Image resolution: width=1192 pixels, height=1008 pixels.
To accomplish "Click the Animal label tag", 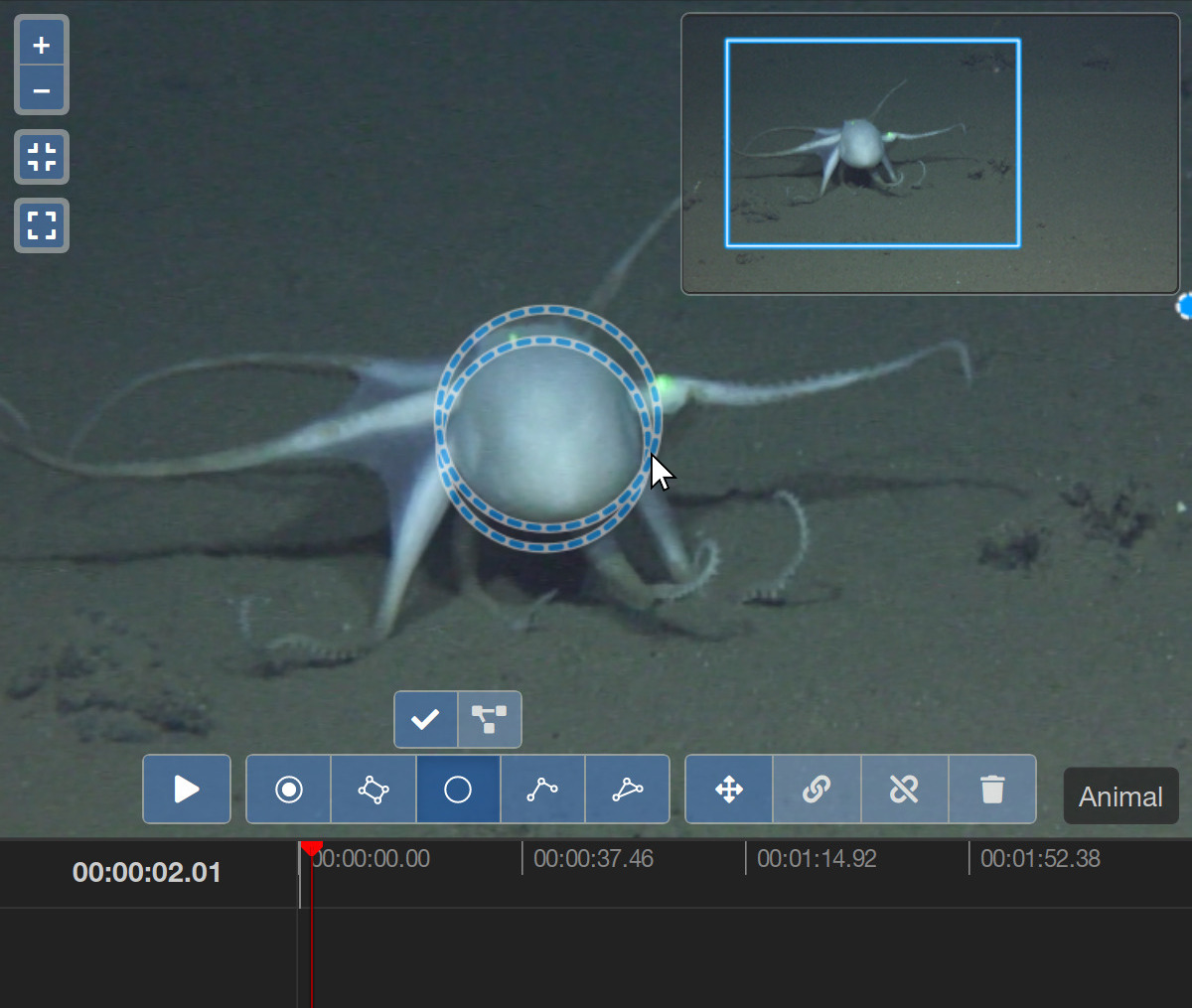I will click(x=1120, y=796).
